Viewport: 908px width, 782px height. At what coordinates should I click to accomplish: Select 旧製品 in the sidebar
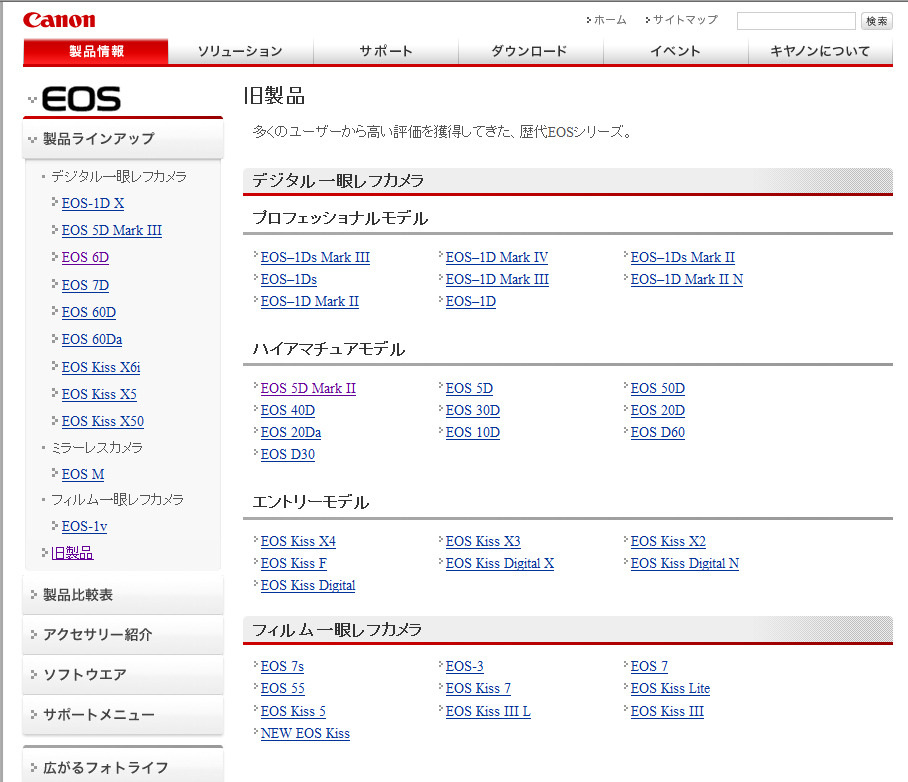point(72,552)
